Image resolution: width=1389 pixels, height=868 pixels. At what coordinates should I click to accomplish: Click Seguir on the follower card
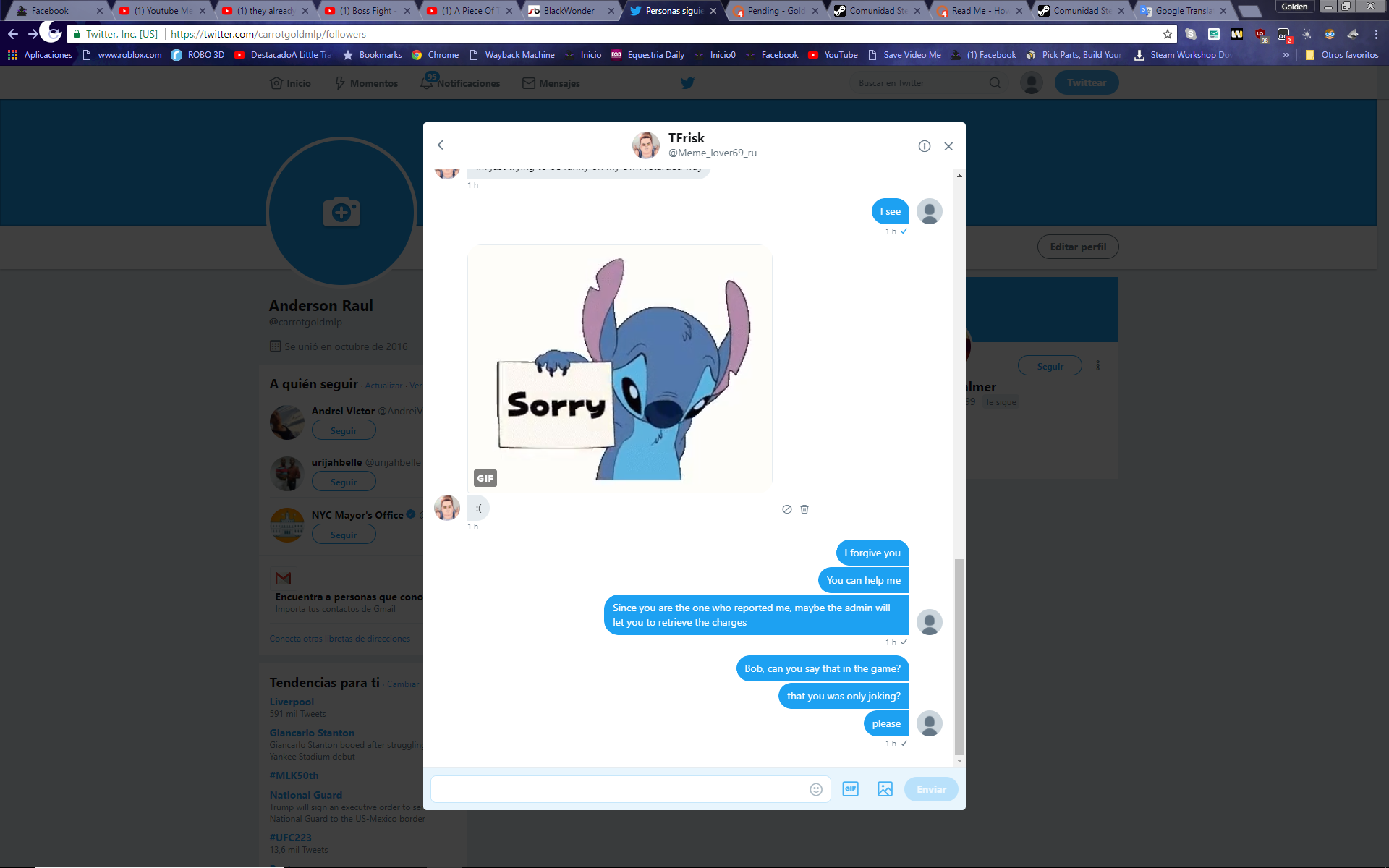coord(1050,366)
